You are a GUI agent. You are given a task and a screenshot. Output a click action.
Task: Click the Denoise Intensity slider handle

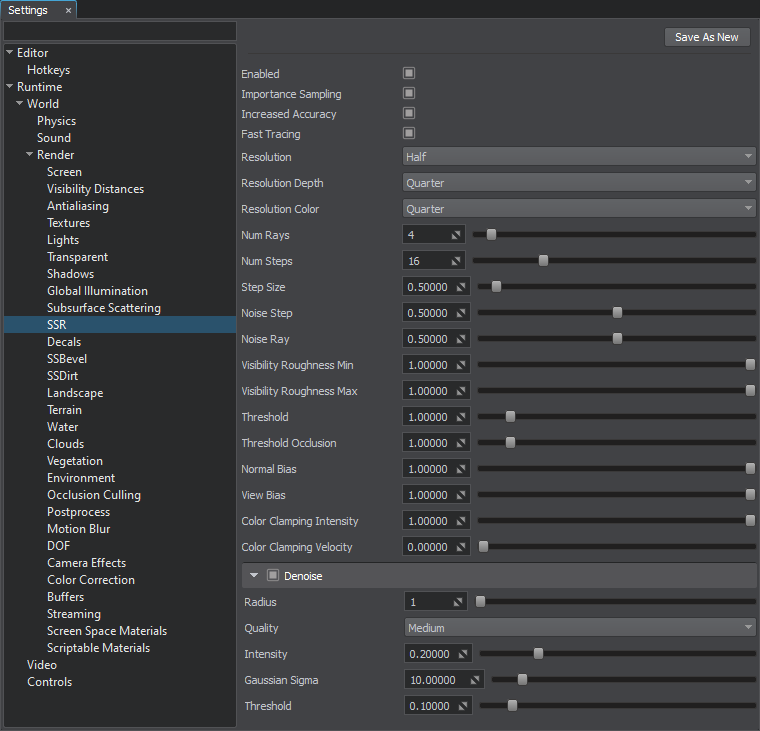538,654
